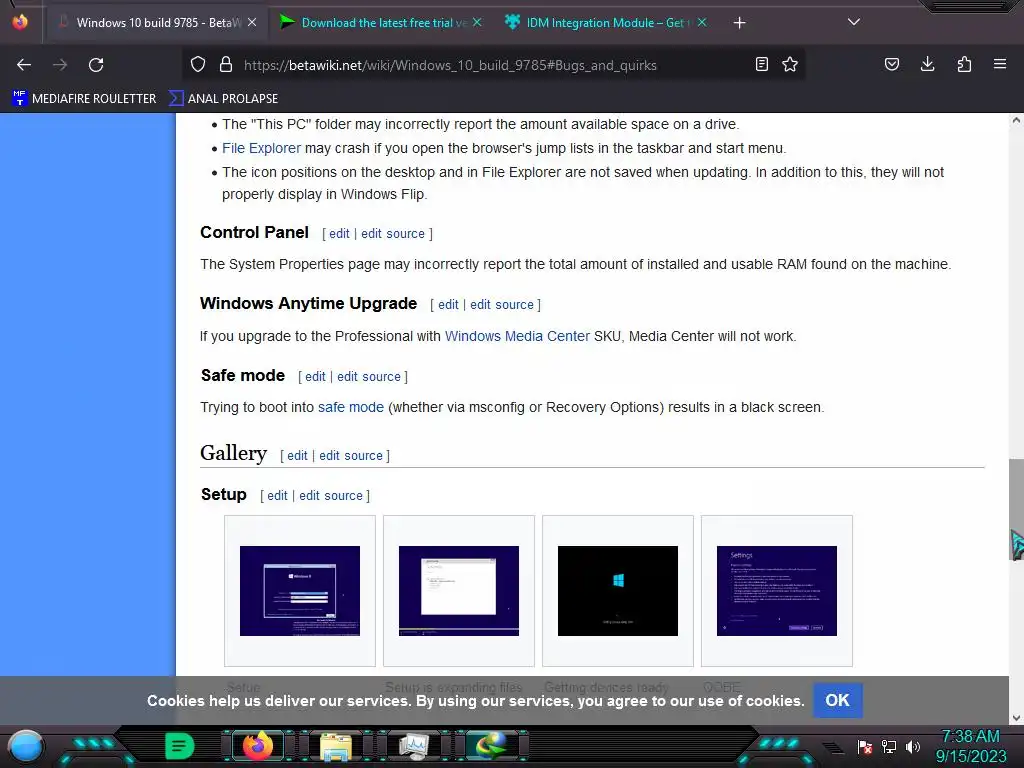Switch to Download the latest free trial tab

point(382,23)
